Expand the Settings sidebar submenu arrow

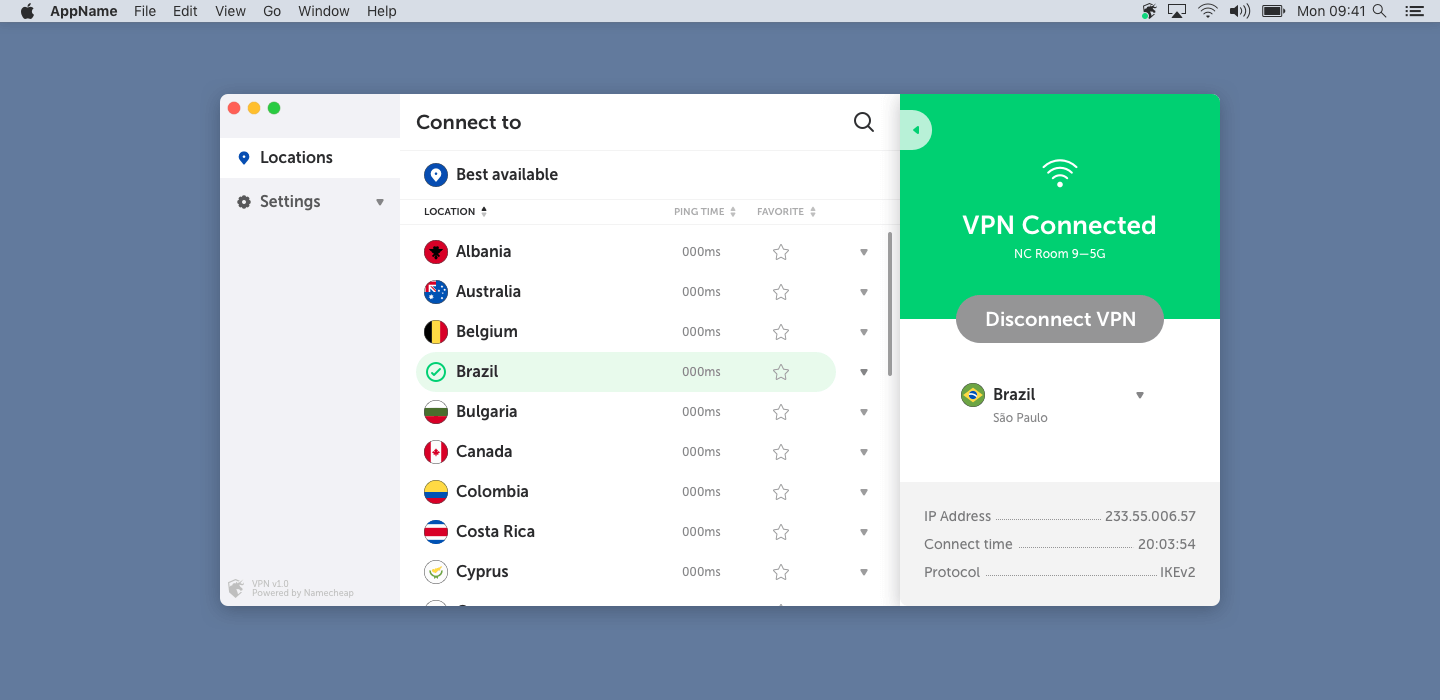[x=380, y=202]
